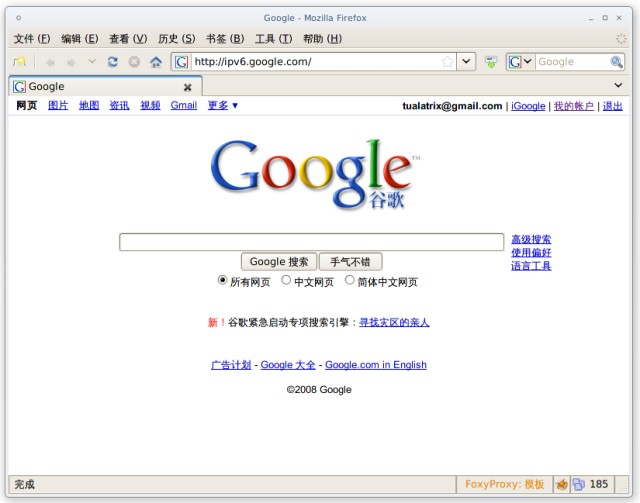Select the 所有网页 radio button
Screen dimensions: 640x503
222,280
